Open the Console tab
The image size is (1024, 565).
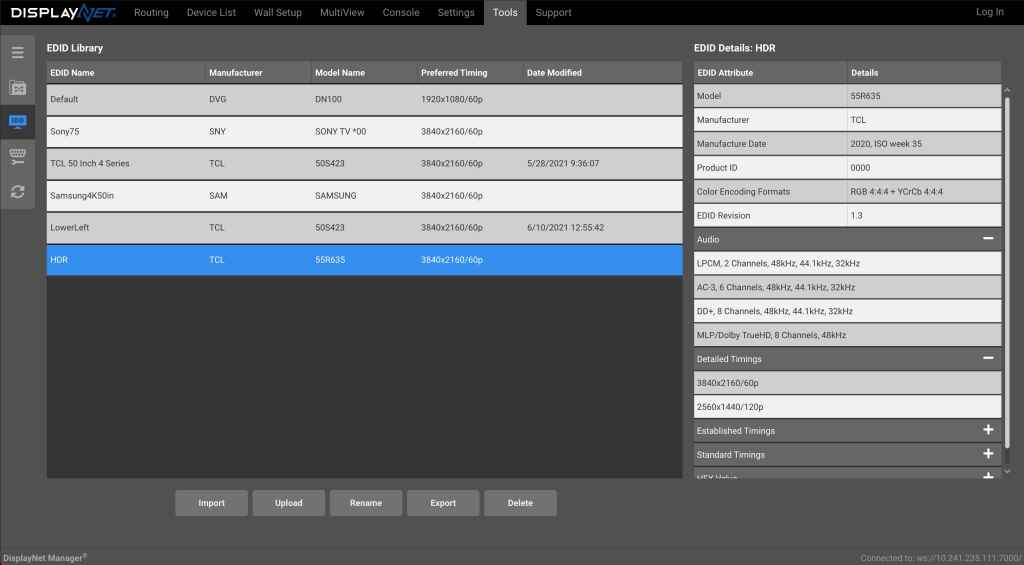pyautogui.click(x=401, y=12)
